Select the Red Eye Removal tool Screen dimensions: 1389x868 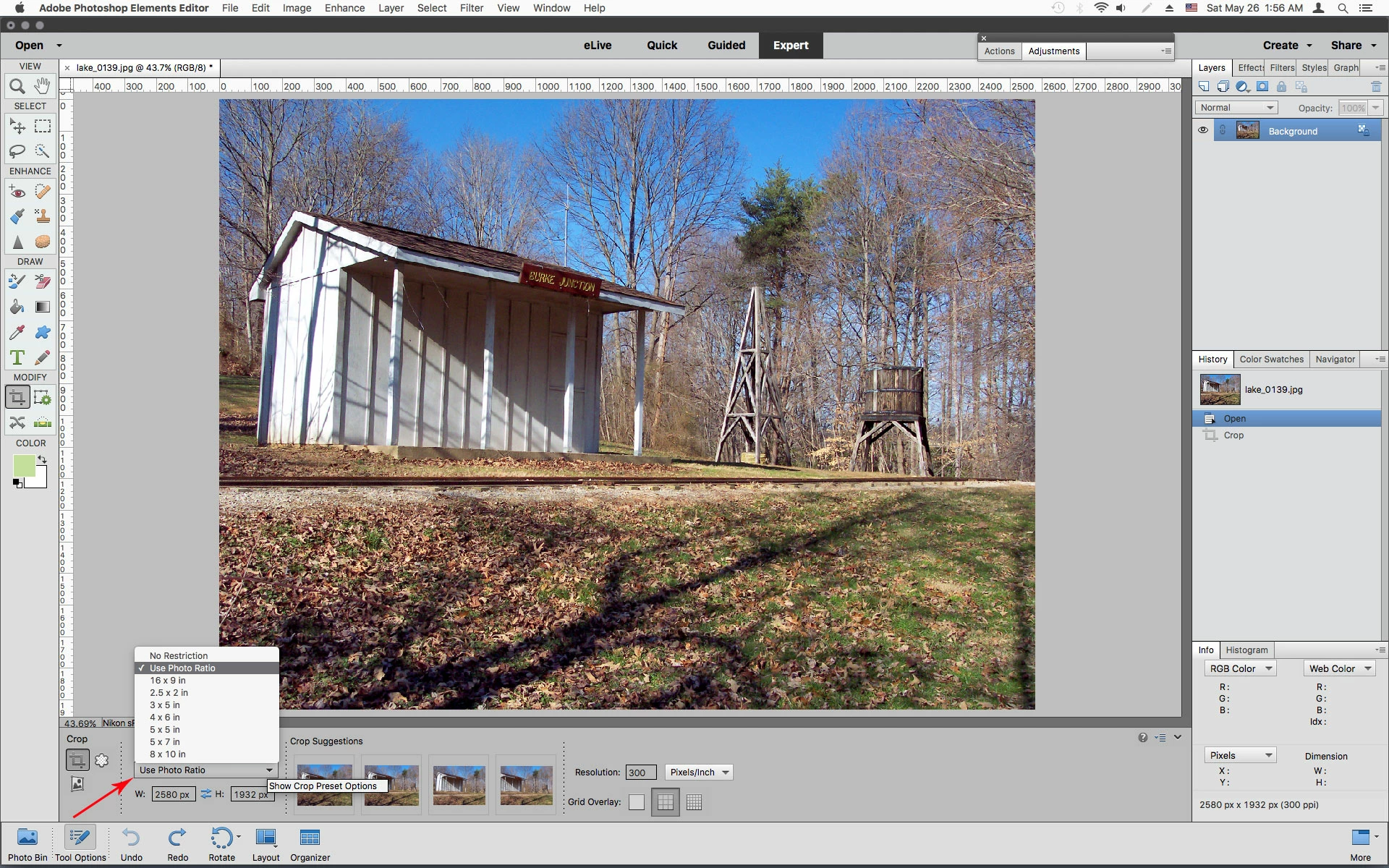point(17,192)
